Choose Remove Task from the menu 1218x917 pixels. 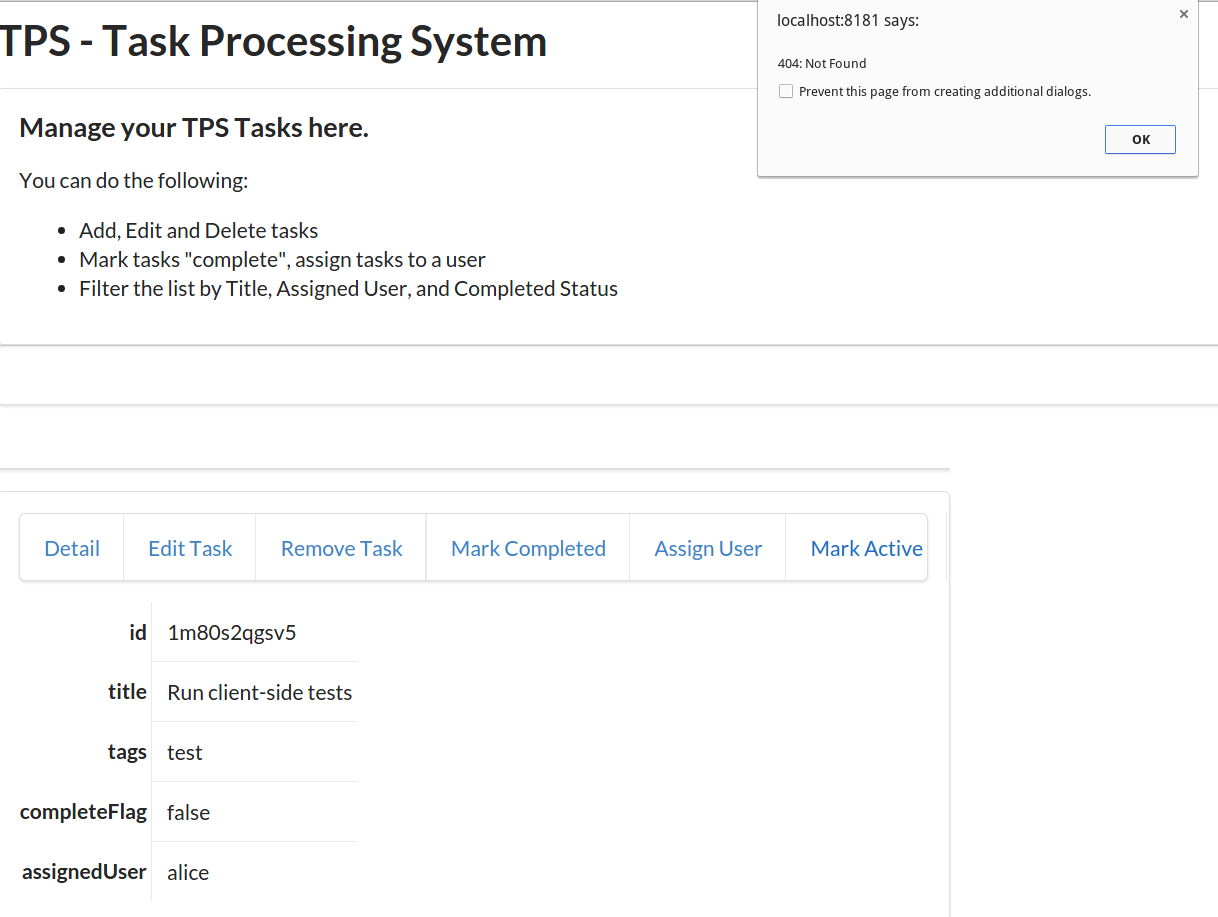[x=341, y=548]
